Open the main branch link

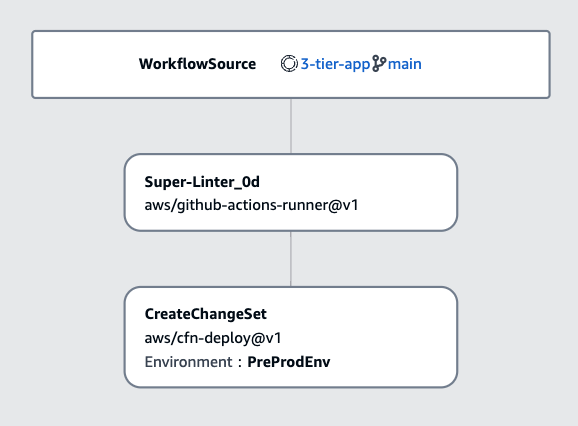pyautogui.click(x=404, y=64)
